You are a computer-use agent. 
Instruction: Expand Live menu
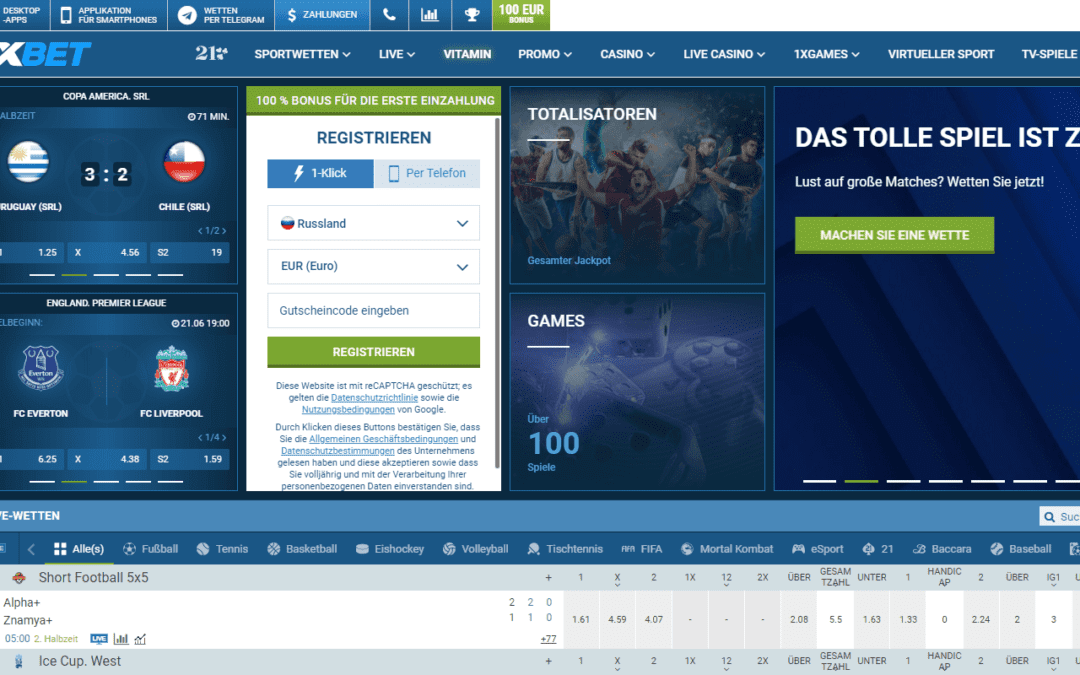[x=397, y=54]
